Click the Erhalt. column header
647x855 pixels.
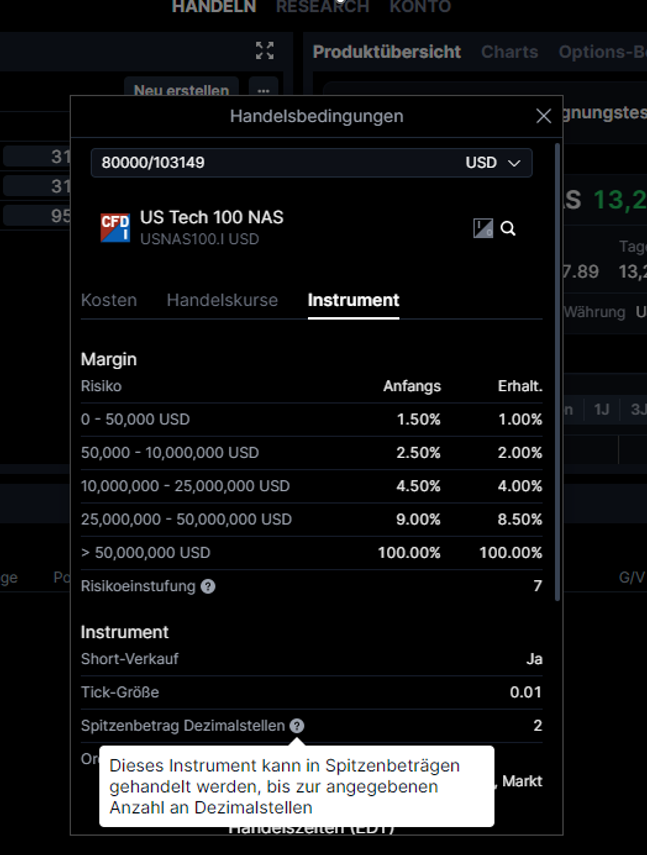[520, 386]
